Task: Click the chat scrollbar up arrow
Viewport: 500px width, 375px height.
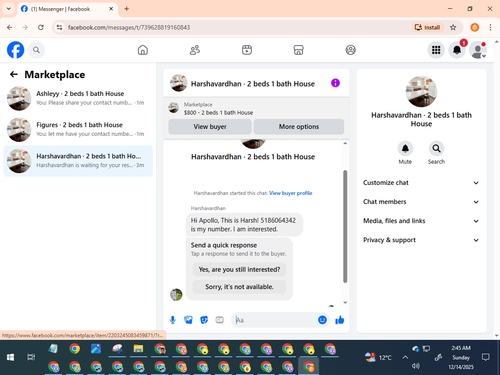Action: [x=345, y=143]
